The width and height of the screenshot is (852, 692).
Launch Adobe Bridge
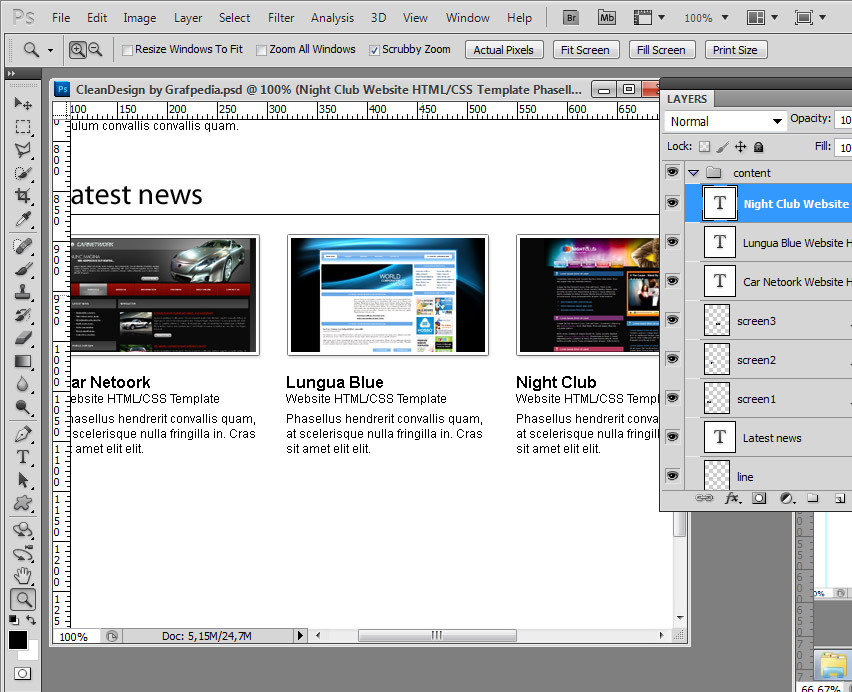click(571, 18)
